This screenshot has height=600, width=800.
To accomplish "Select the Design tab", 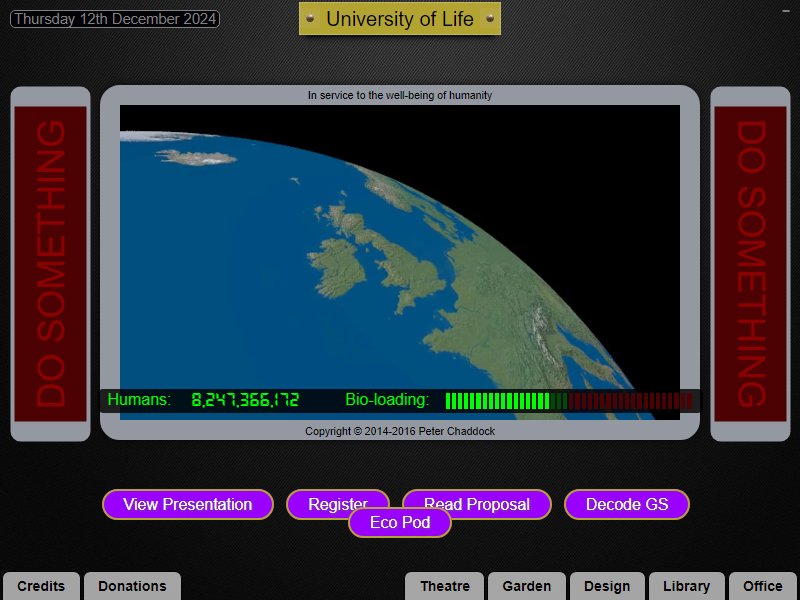I will click(607, 586).
